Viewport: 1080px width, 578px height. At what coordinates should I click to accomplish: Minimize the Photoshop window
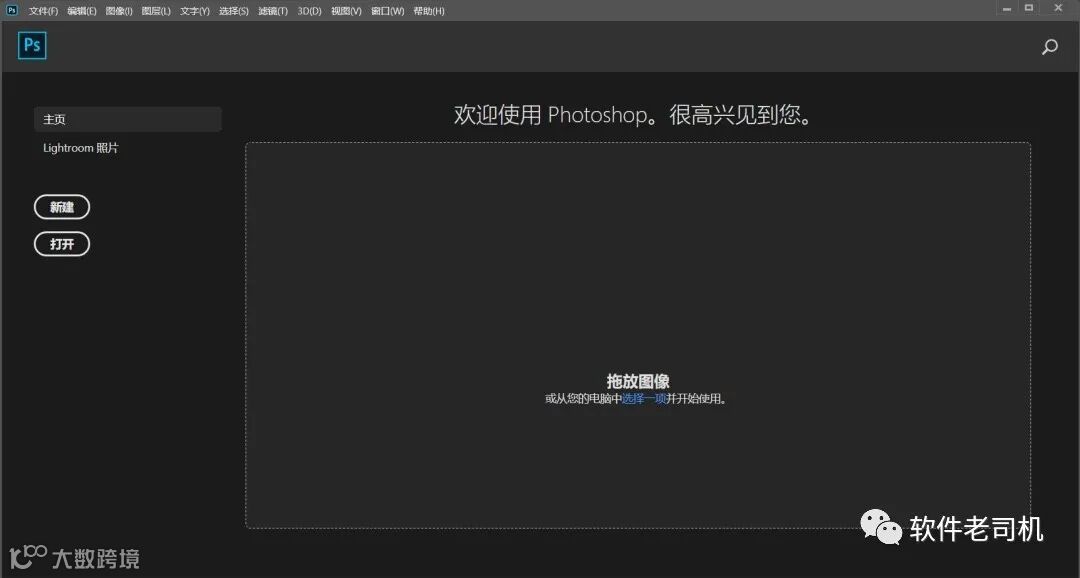1007,8
